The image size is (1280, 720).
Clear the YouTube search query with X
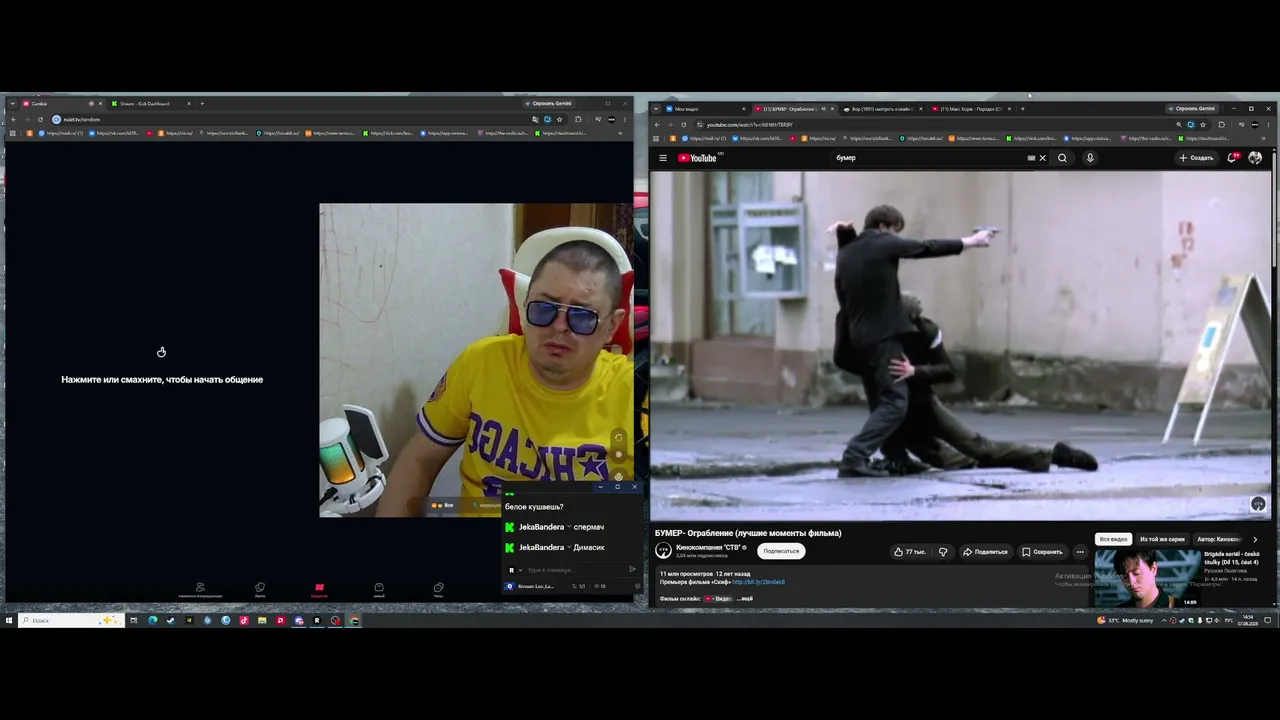1043,158
